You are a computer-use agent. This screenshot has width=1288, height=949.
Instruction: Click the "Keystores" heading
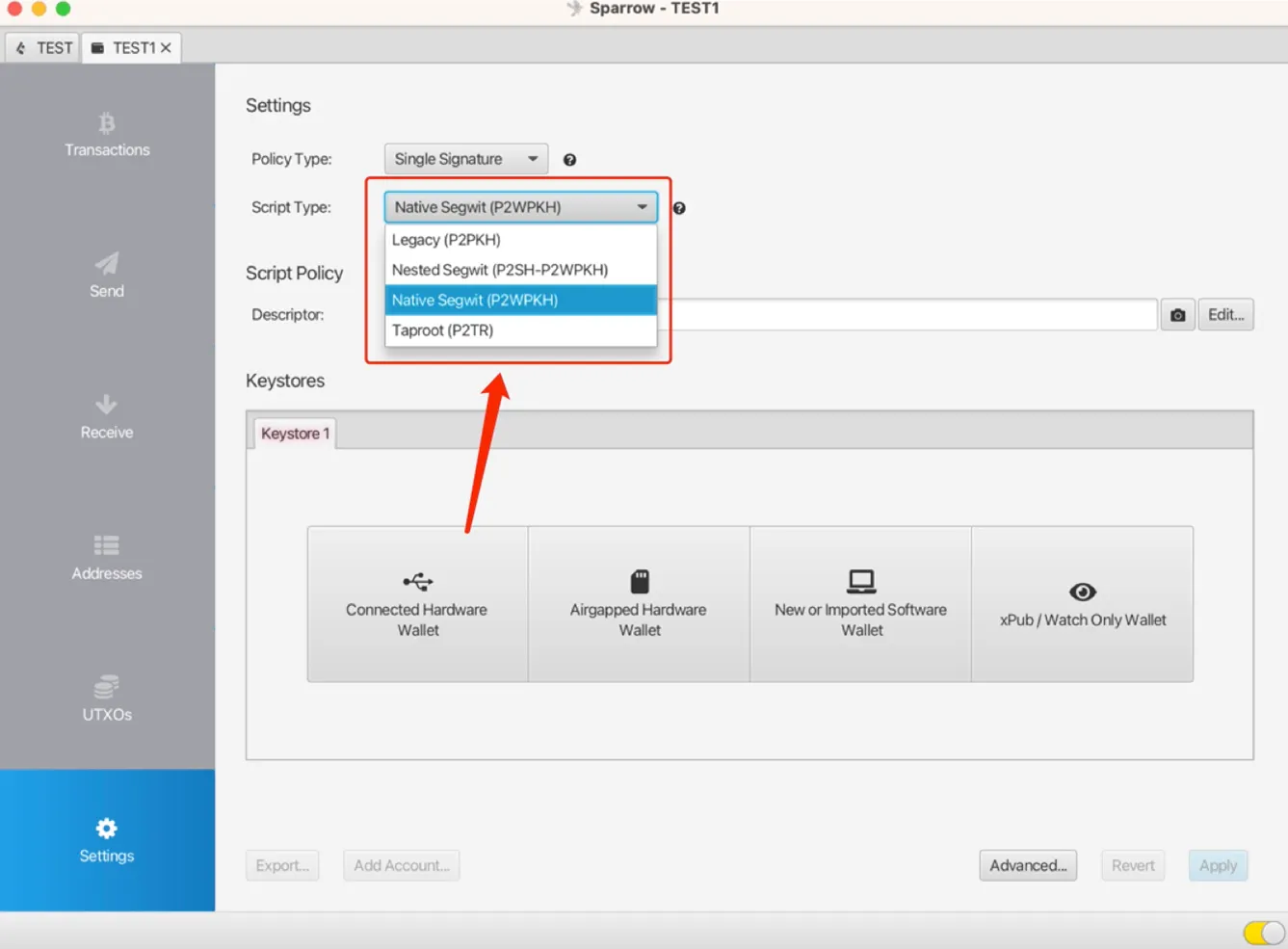pos(285,382)
